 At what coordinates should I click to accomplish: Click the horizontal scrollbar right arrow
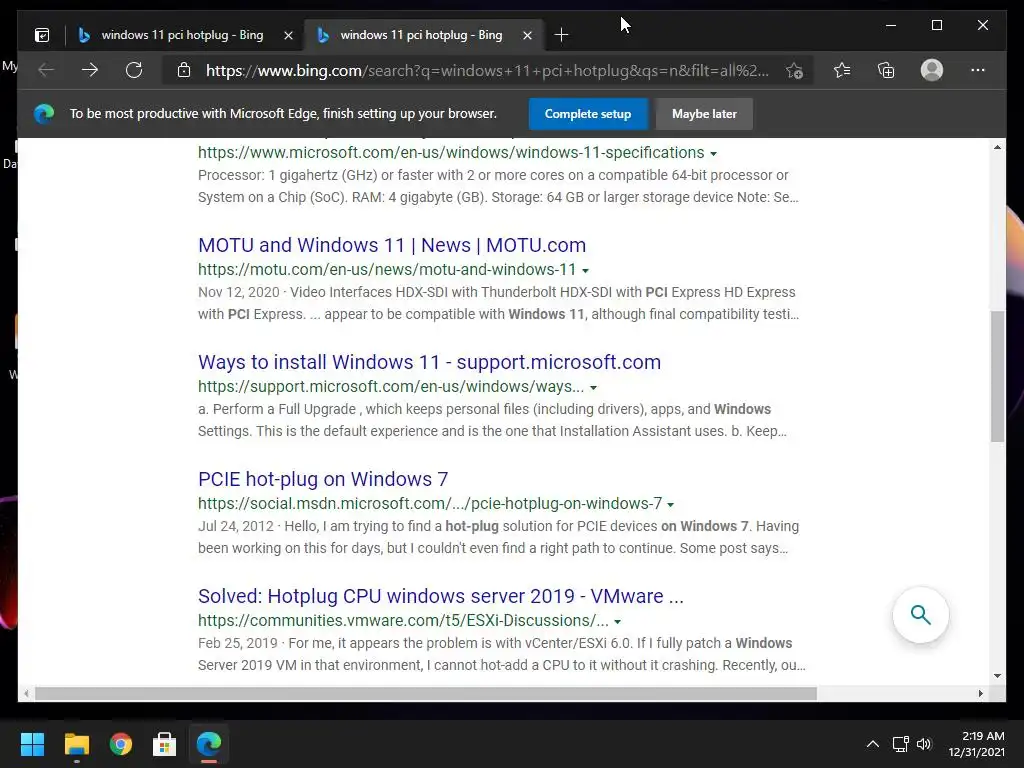(980, 694)
